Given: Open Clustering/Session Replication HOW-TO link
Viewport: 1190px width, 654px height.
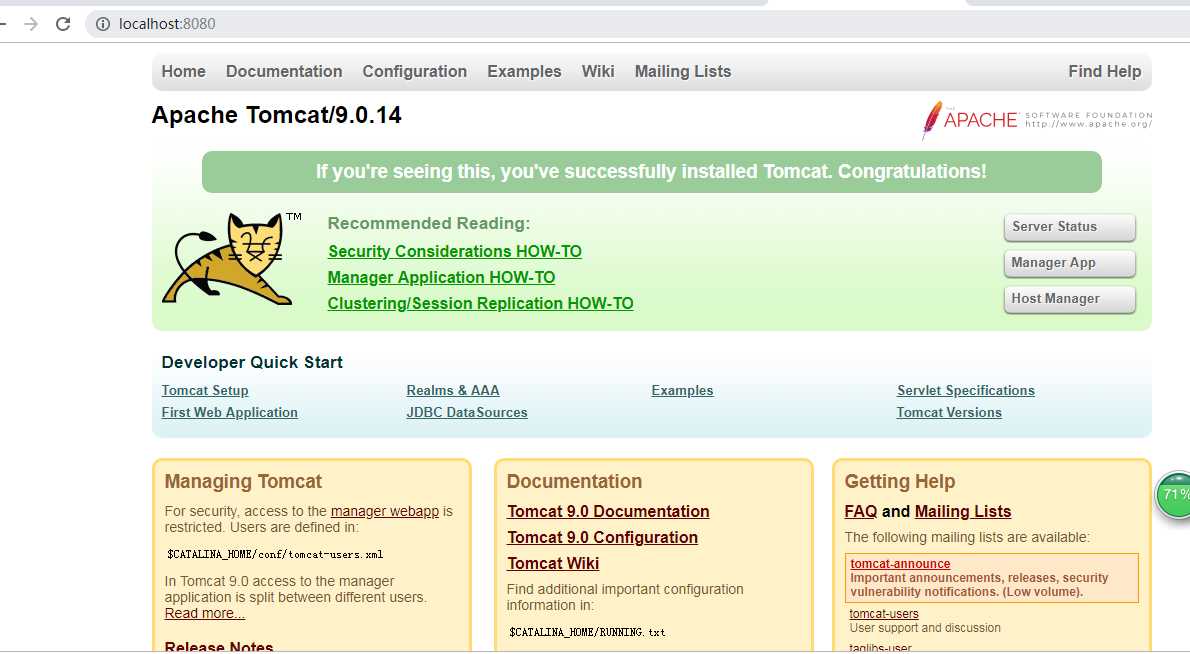Looking at the screenshot, I should [480, 303].
